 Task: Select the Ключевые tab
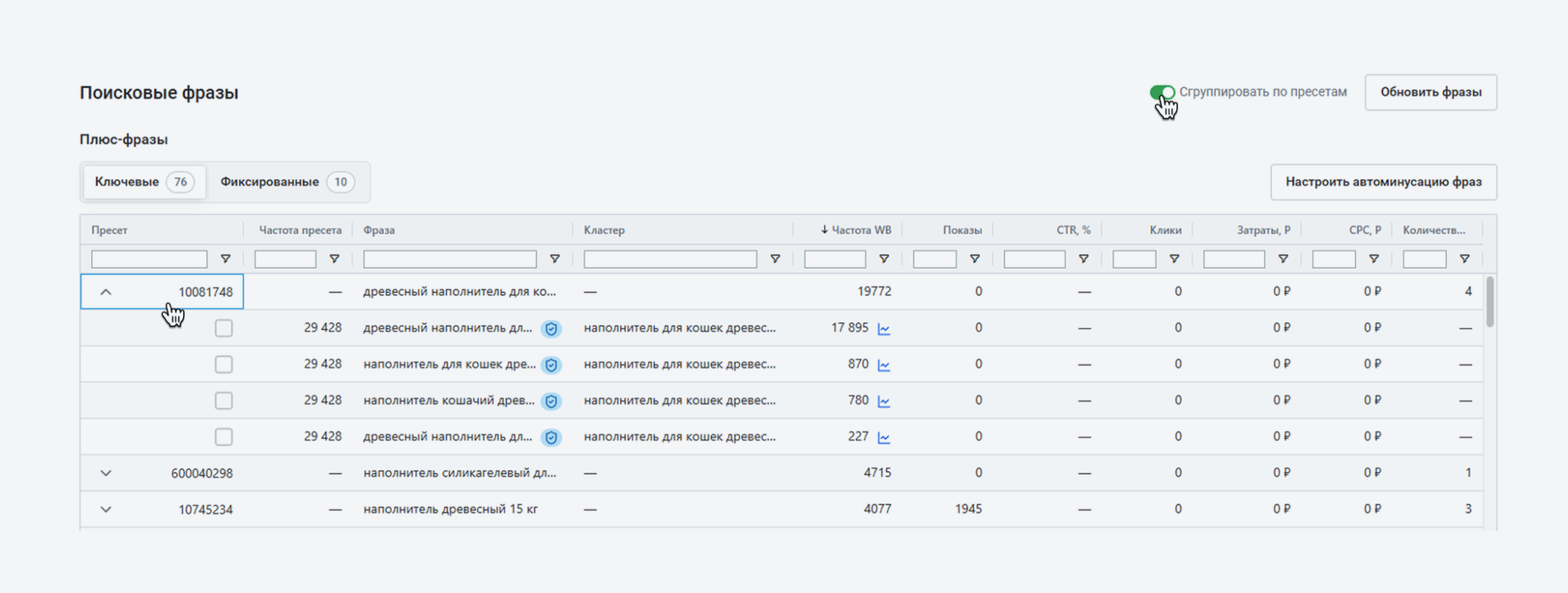point(143,182)
